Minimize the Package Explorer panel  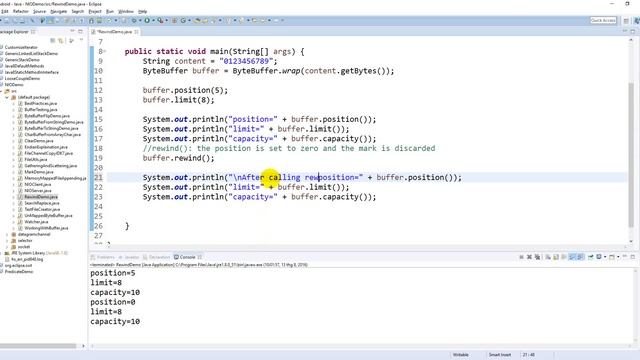click(x=73, y=31)
